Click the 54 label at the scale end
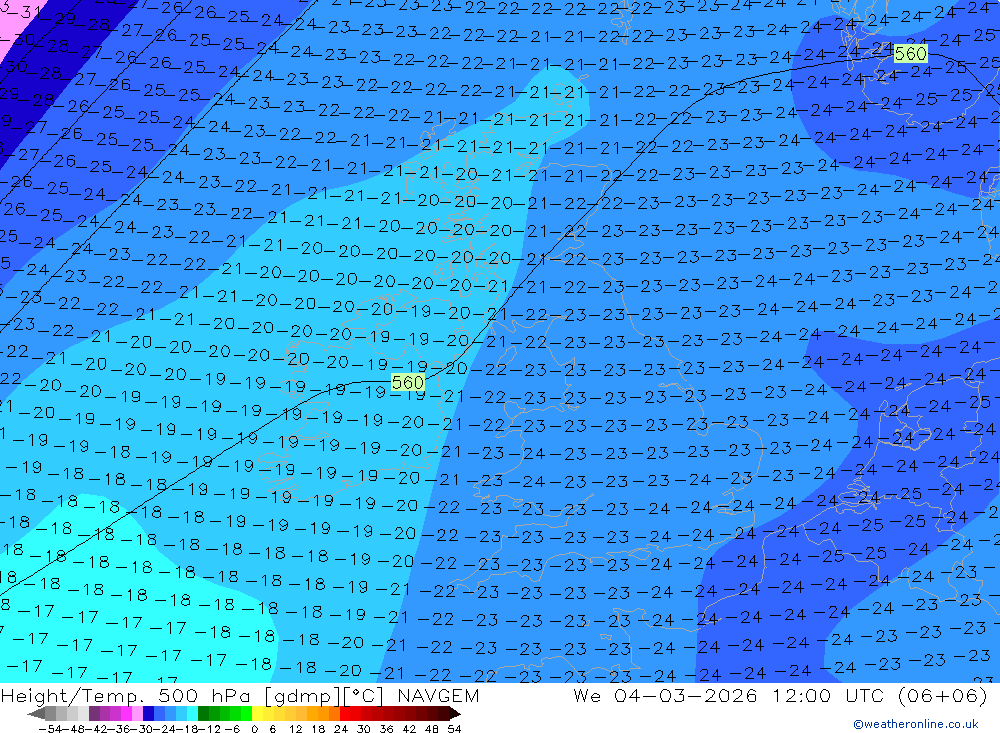Screen dimensions: 1000x733 [x=454, y=729]
